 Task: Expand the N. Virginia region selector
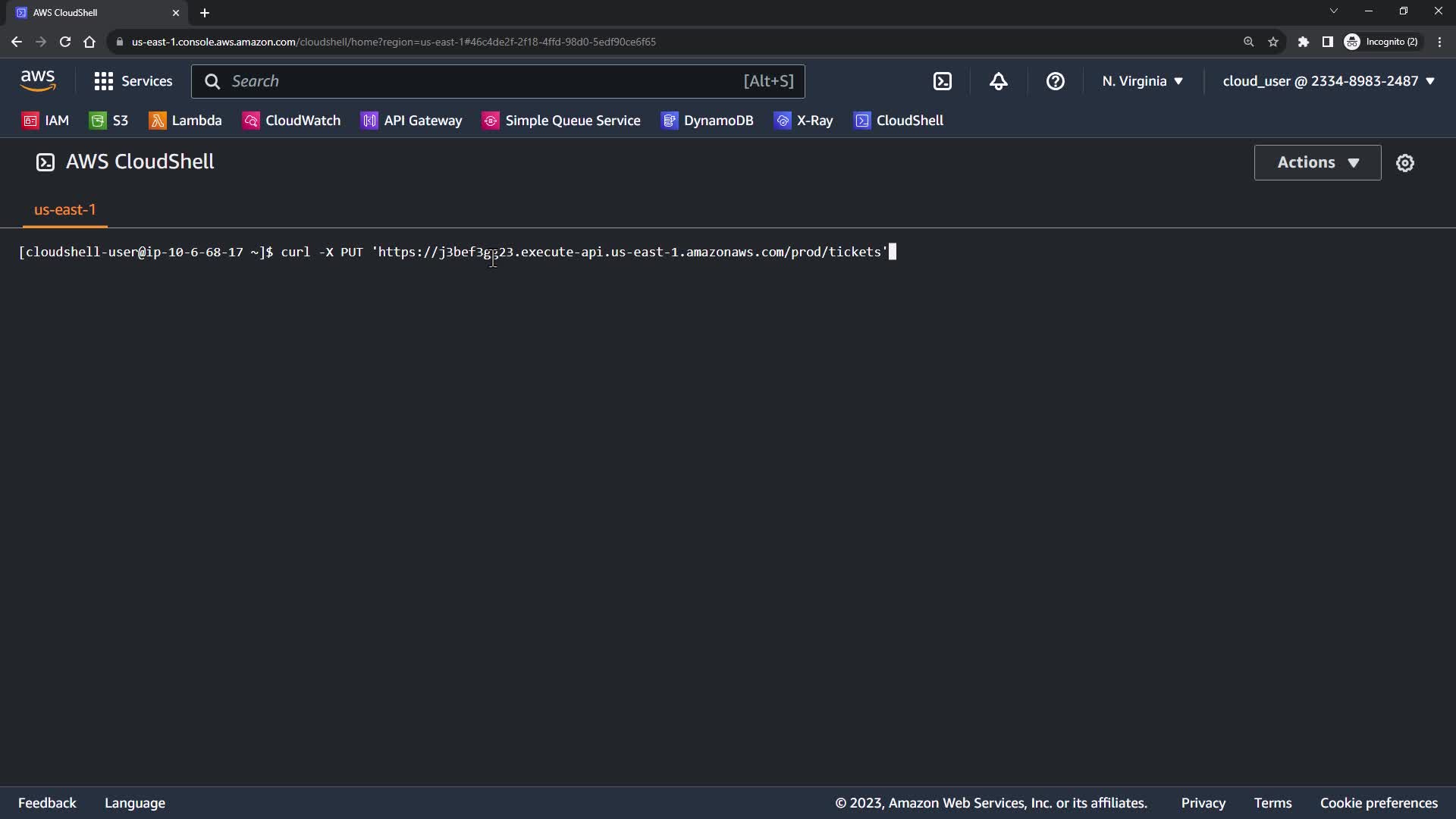tap(1142, 81)
